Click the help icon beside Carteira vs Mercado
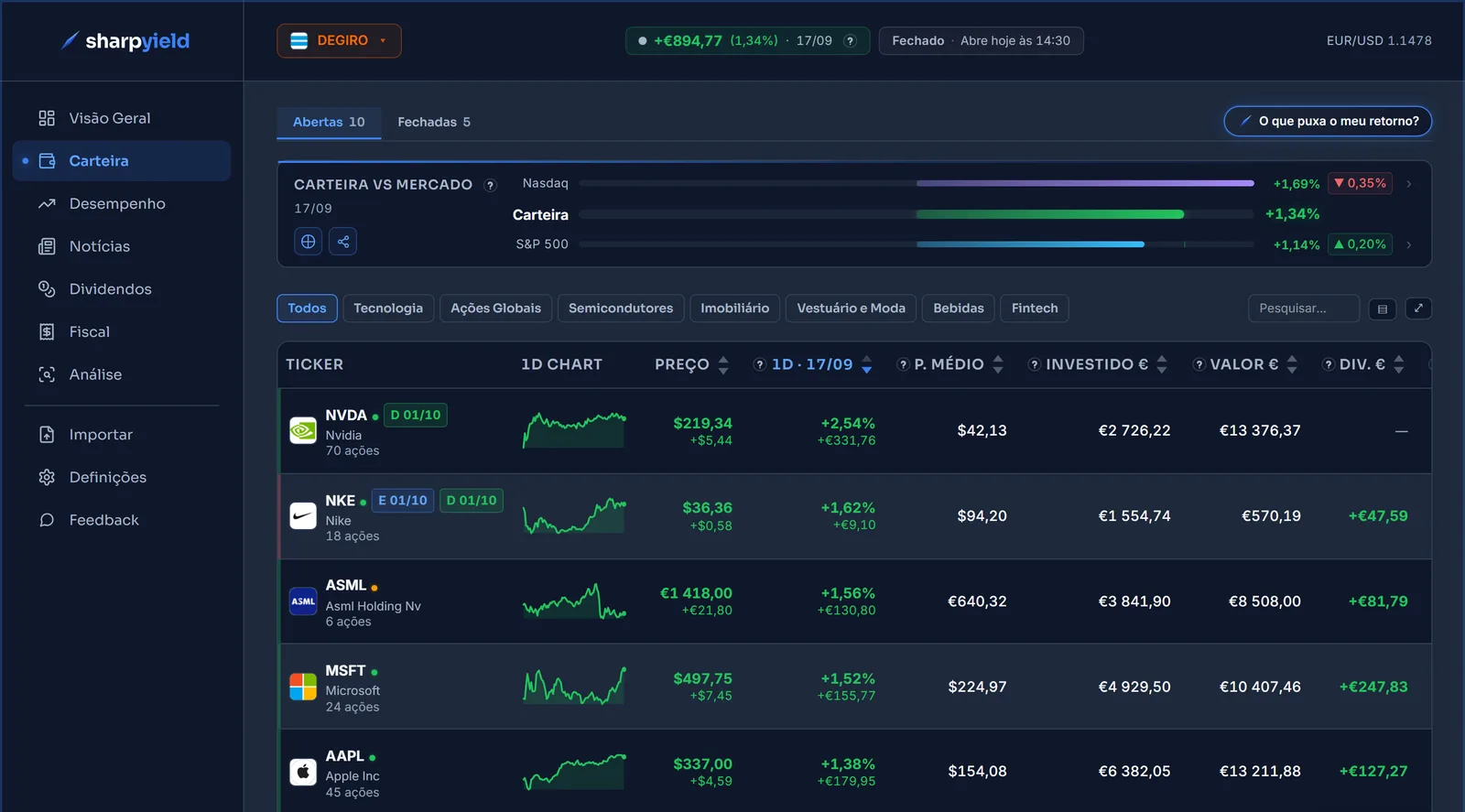 pyautogui.click(x=490, y=185)
